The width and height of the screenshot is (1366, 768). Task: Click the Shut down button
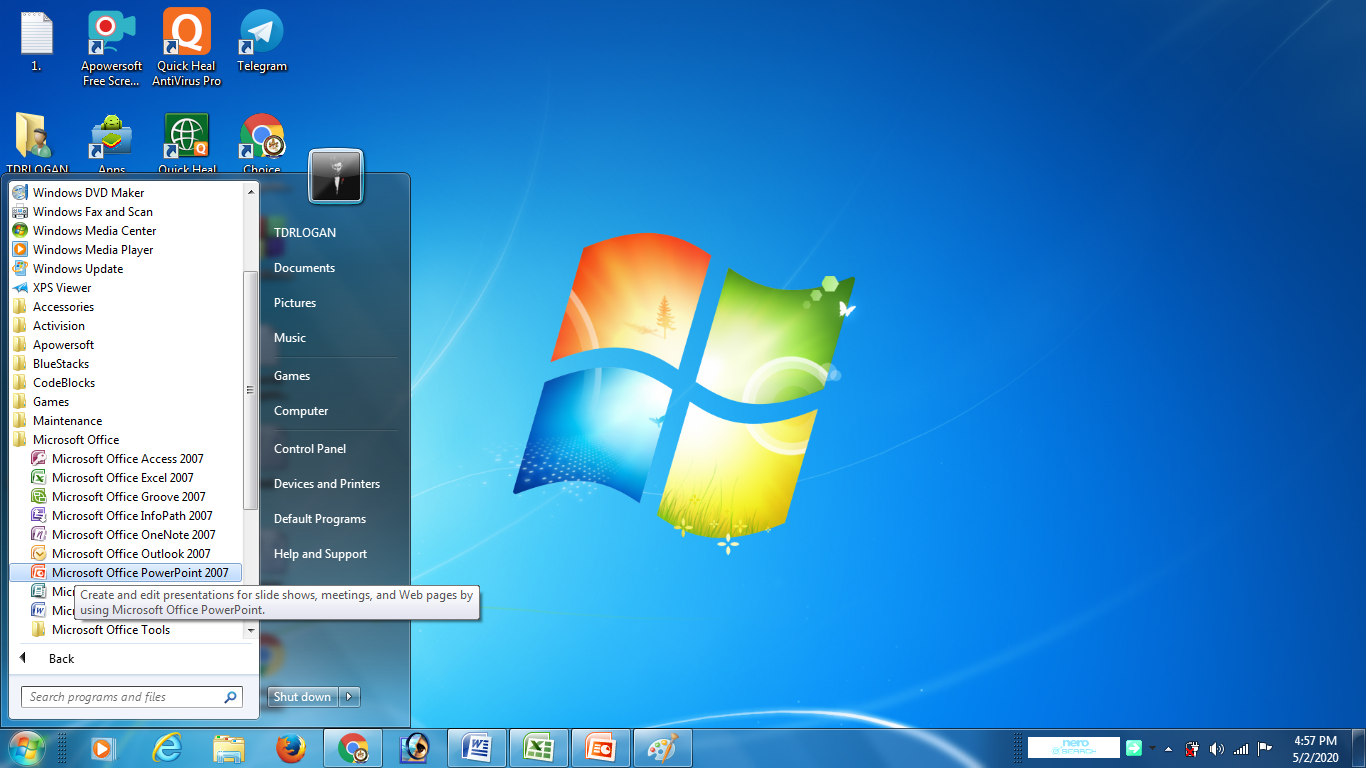point(303,697)
